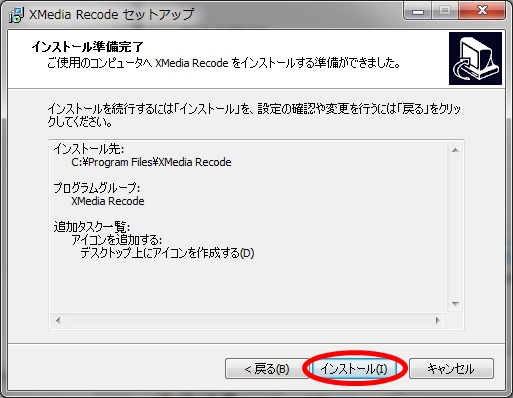Select the text C:¥Program Files¥XMedia Recode
Viewport: 513px width, 398px height.
point(151,162)
